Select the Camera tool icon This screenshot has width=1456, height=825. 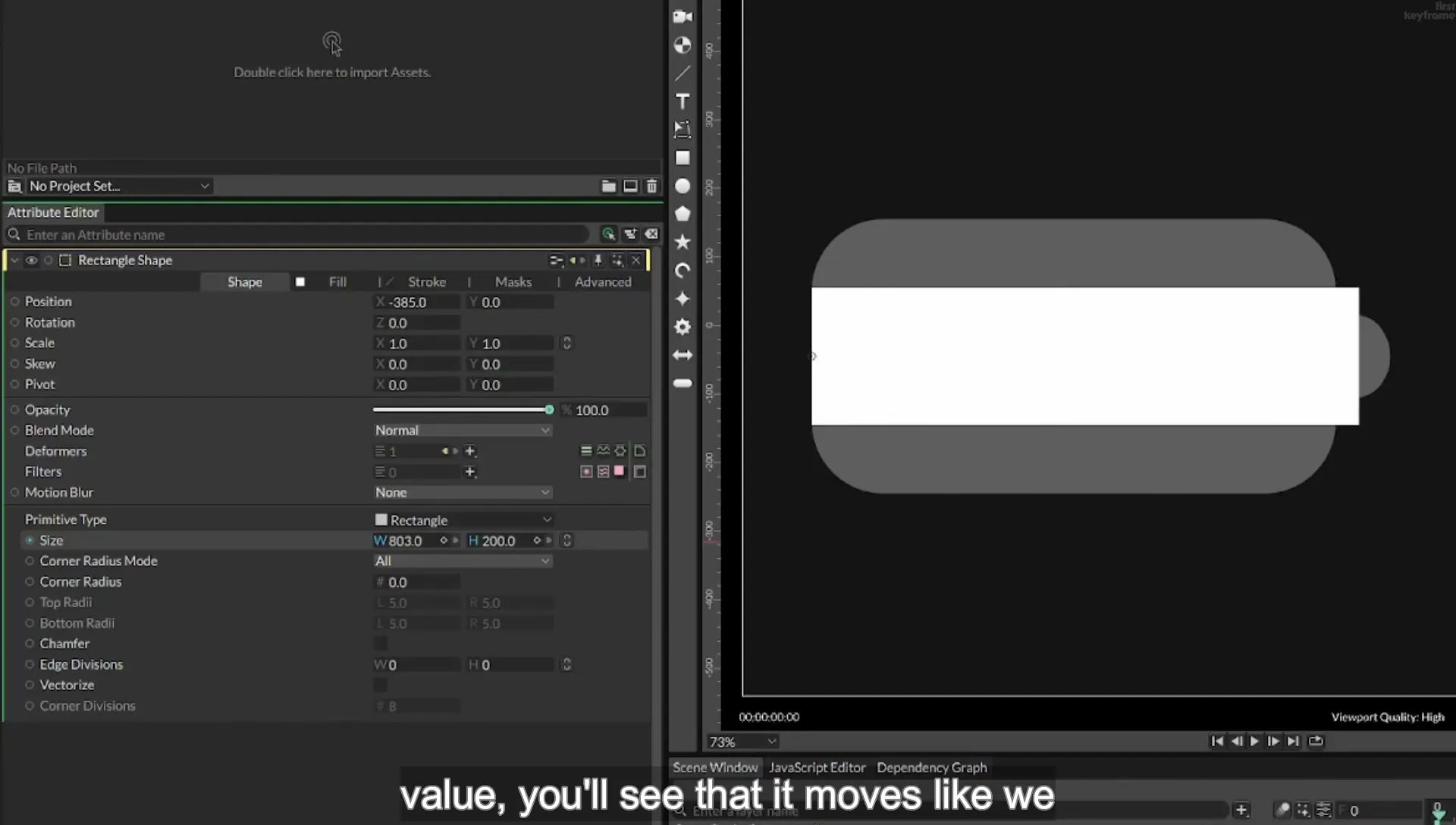(x=682, y=17)
